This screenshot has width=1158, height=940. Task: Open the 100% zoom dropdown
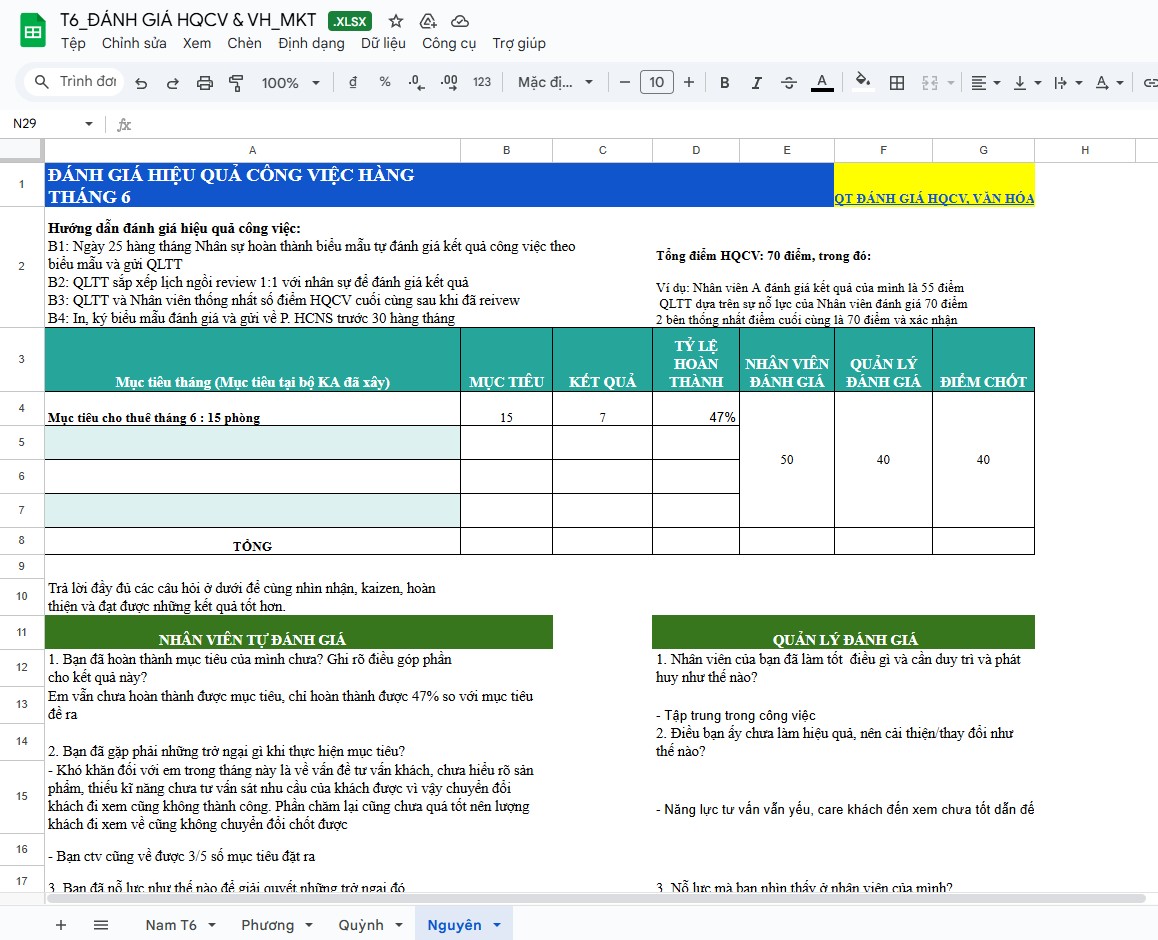[x=291, y=83]
